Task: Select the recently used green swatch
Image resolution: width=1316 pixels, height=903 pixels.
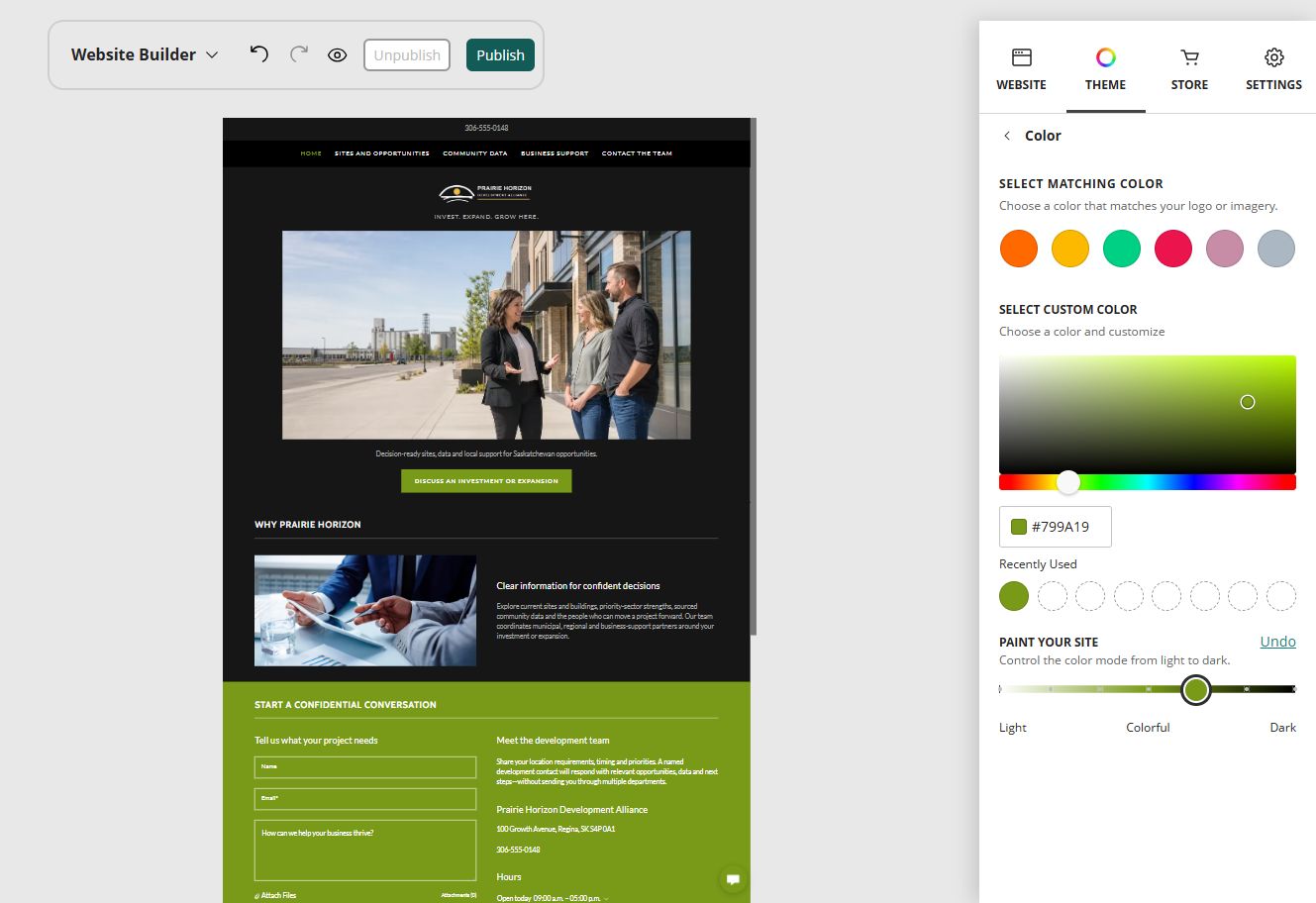Action: [1014, 596]
